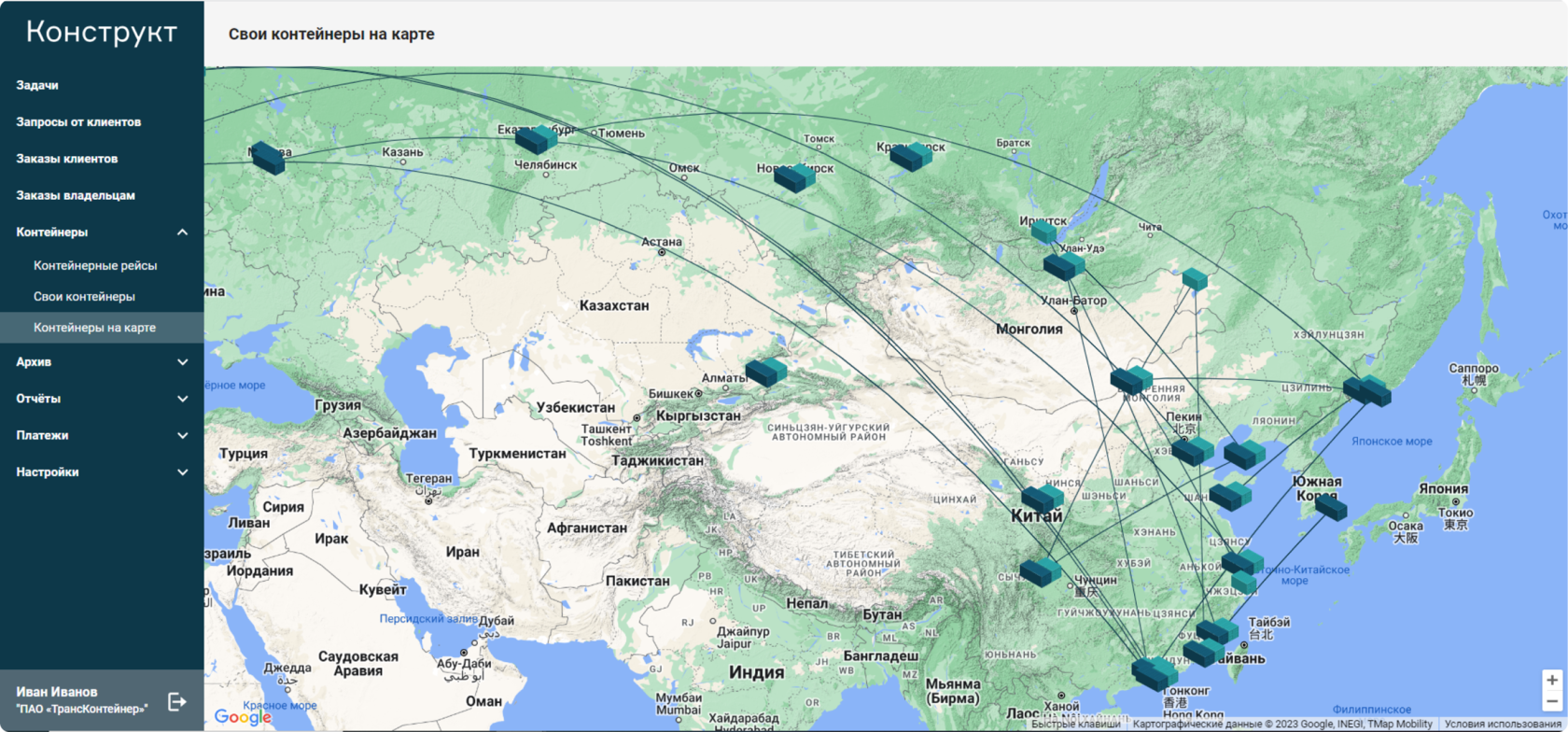Click the Улан-Батор city label
The height and width of the screenshot is (732, 1568).
pos(1073,301)
